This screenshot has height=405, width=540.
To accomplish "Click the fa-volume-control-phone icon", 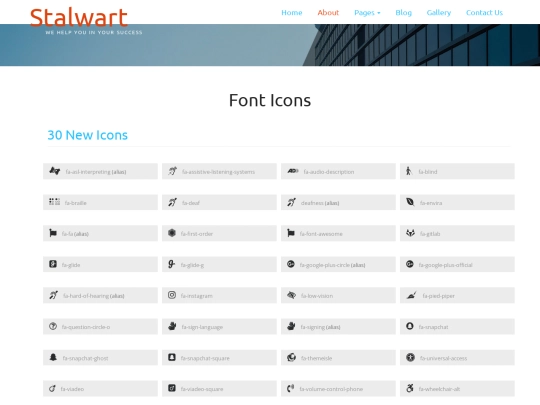I will click(x=290, y=388).
